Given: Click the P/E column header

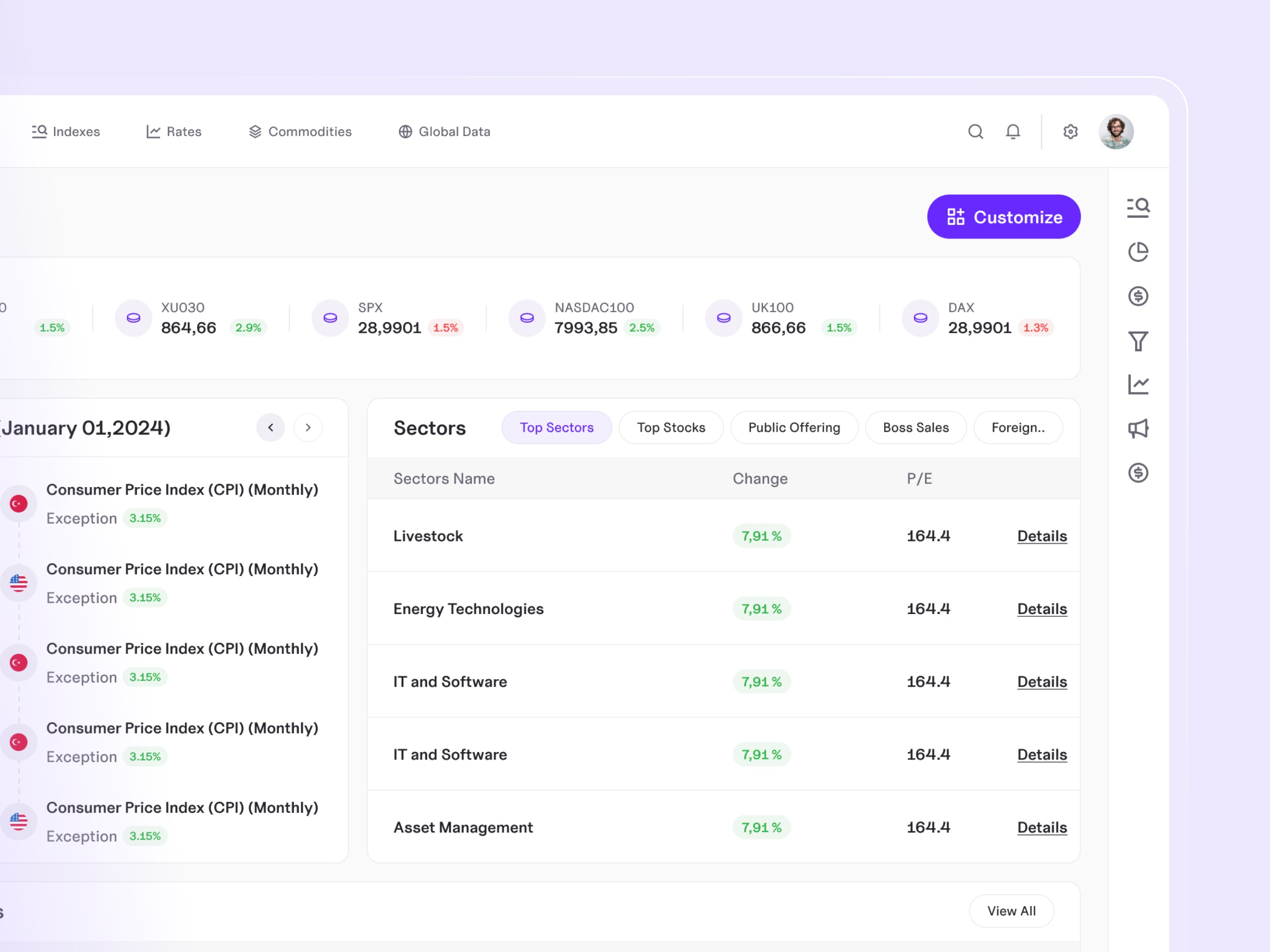Looking at the screenshot, I should (919, 479).
